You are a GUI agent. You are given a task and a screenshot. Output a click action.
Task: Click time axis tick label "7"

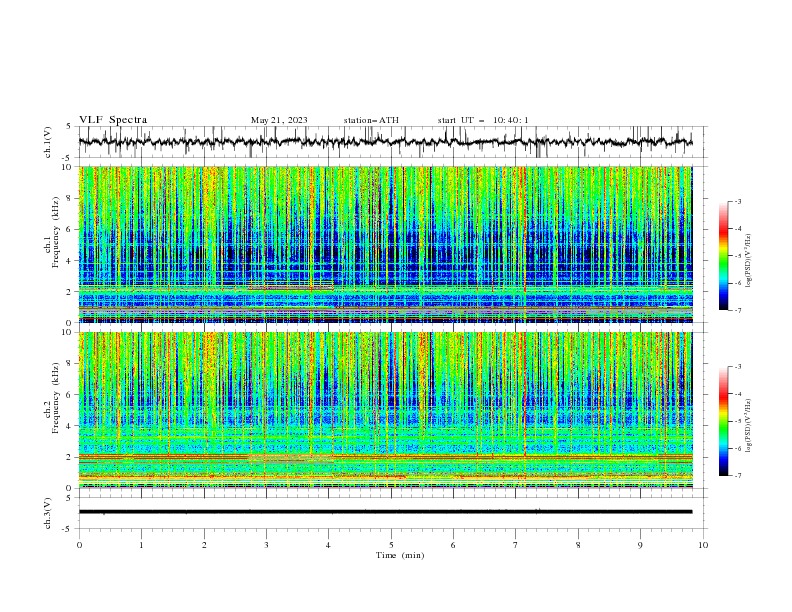click(516, 545)
